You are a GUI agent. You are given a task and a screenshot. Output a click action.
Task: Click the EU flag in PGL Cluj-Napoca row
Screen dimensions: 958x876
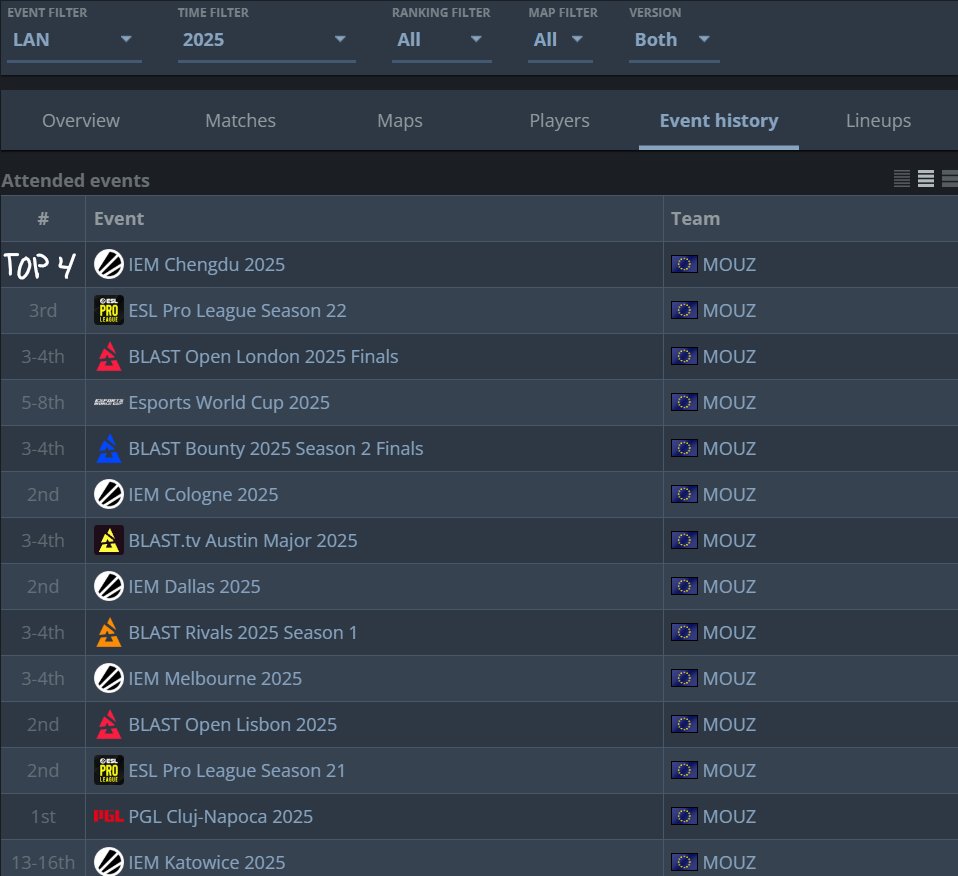(684, 816)
